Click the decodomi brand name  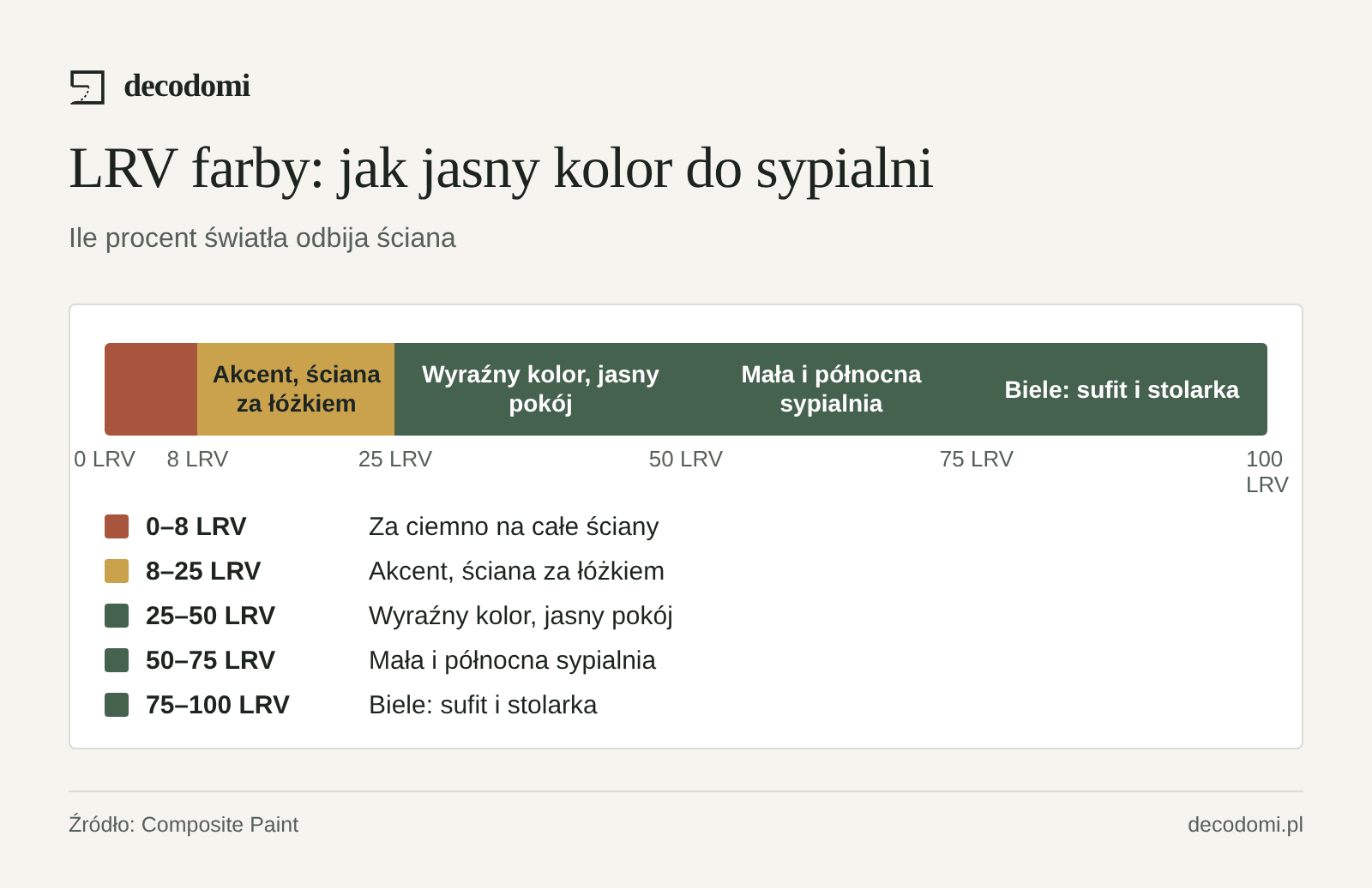[x=187, y=86]
